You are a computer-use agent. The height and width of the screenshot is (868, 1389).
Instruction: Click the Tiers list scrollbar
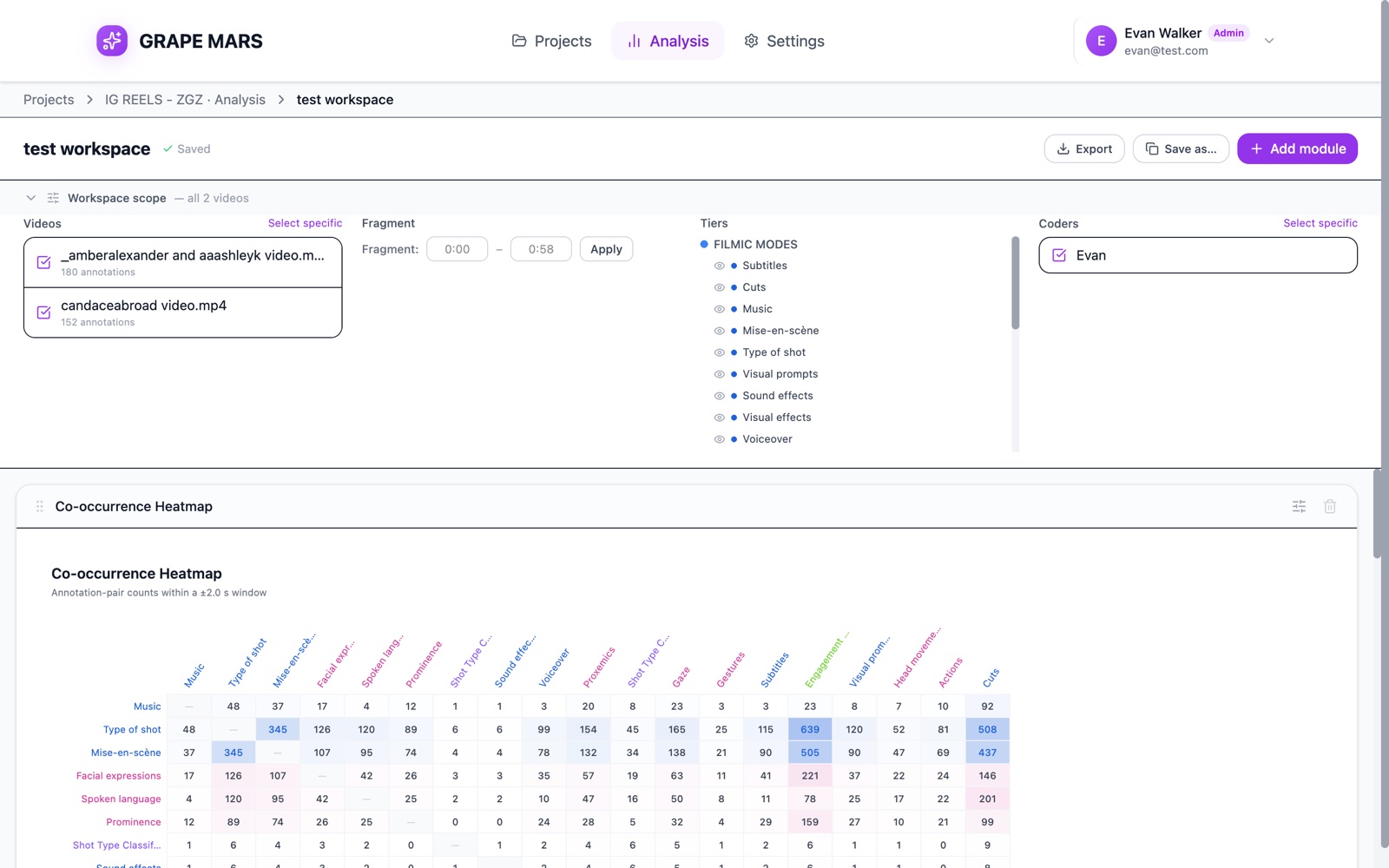(x=1016, y=283)
